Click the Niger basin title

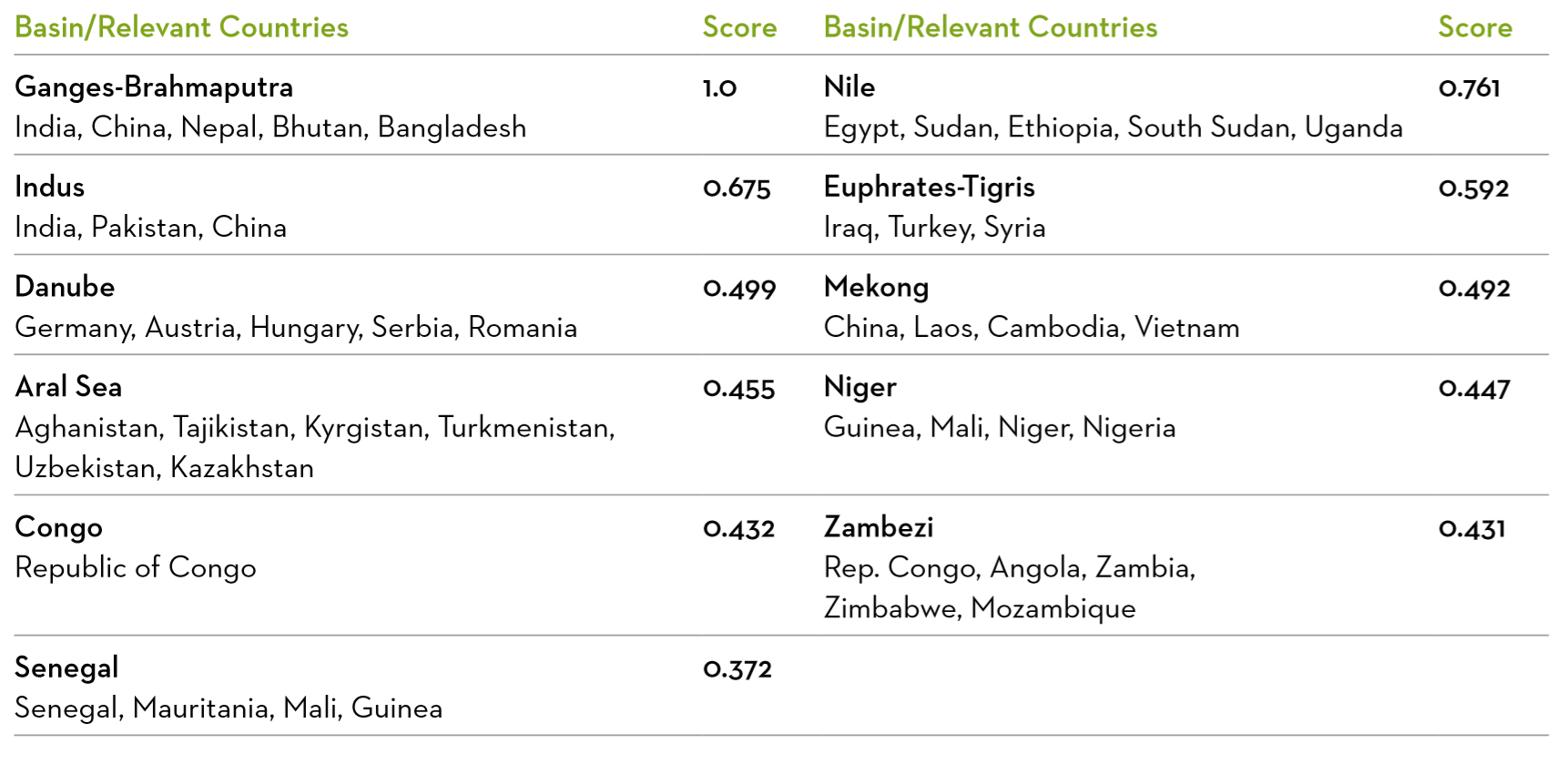(860, 388)
